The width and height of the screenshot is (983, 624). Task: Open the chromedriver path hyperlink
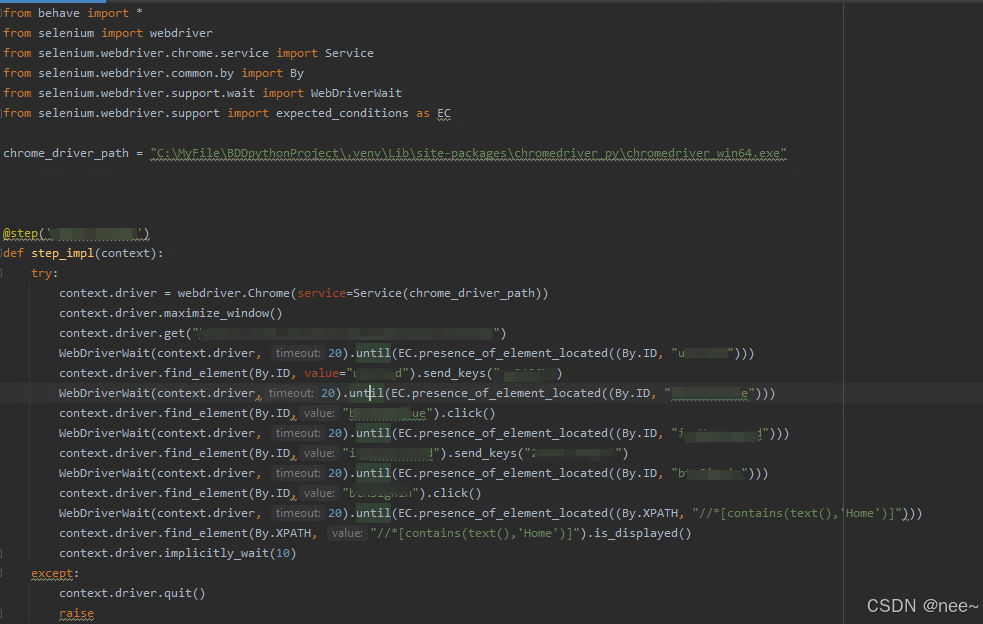click(x=470, y=152)
